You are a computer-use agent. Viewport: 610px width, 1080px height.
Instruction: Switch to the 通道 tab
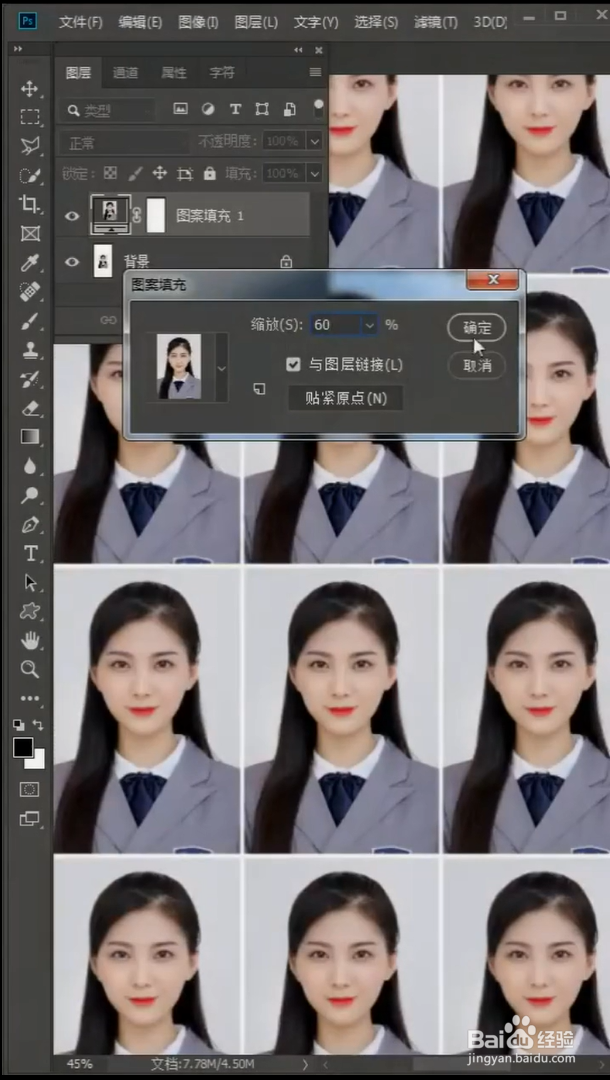point(125,72)
